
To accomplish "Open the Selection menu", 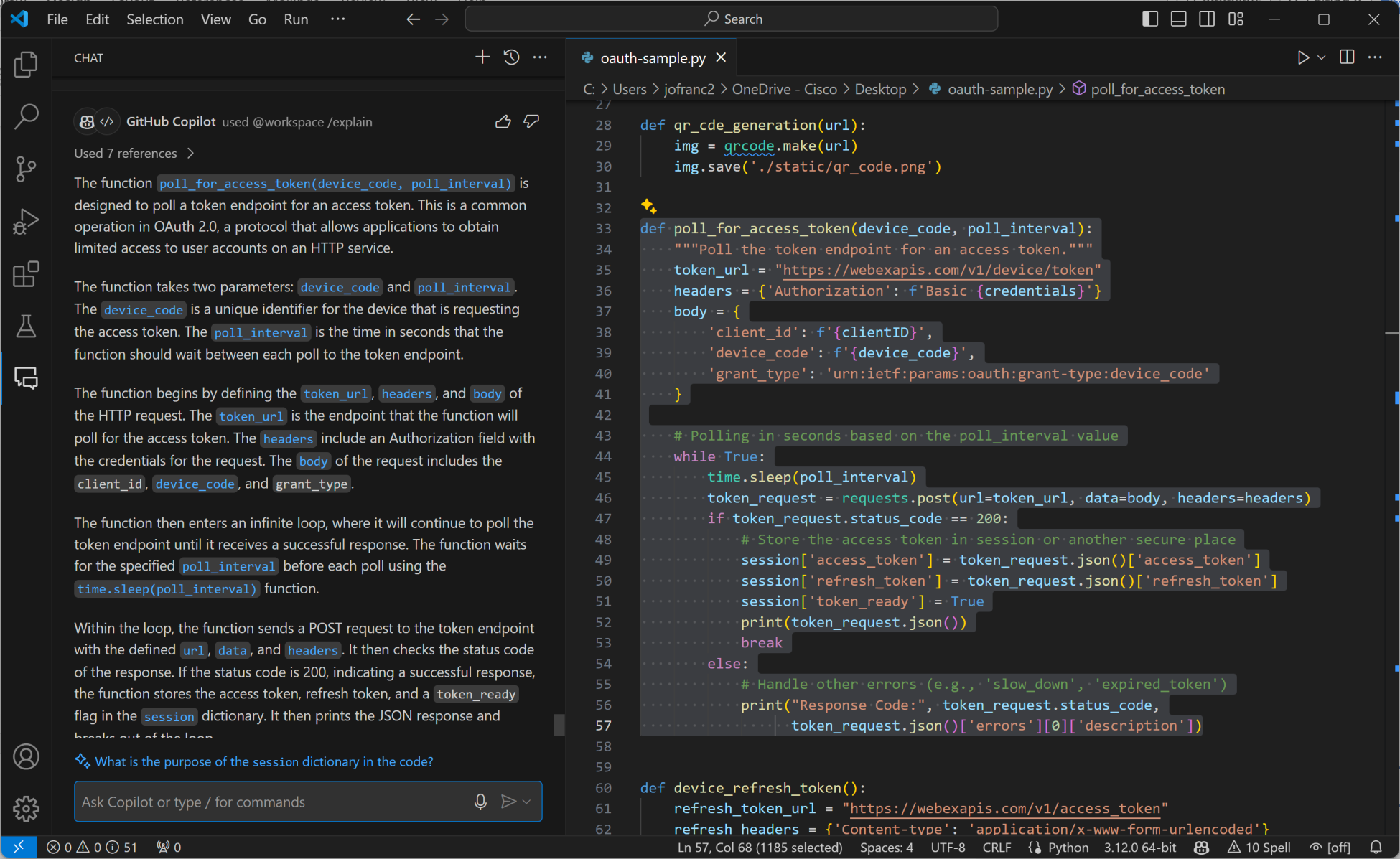I will (x=155, y=19).
